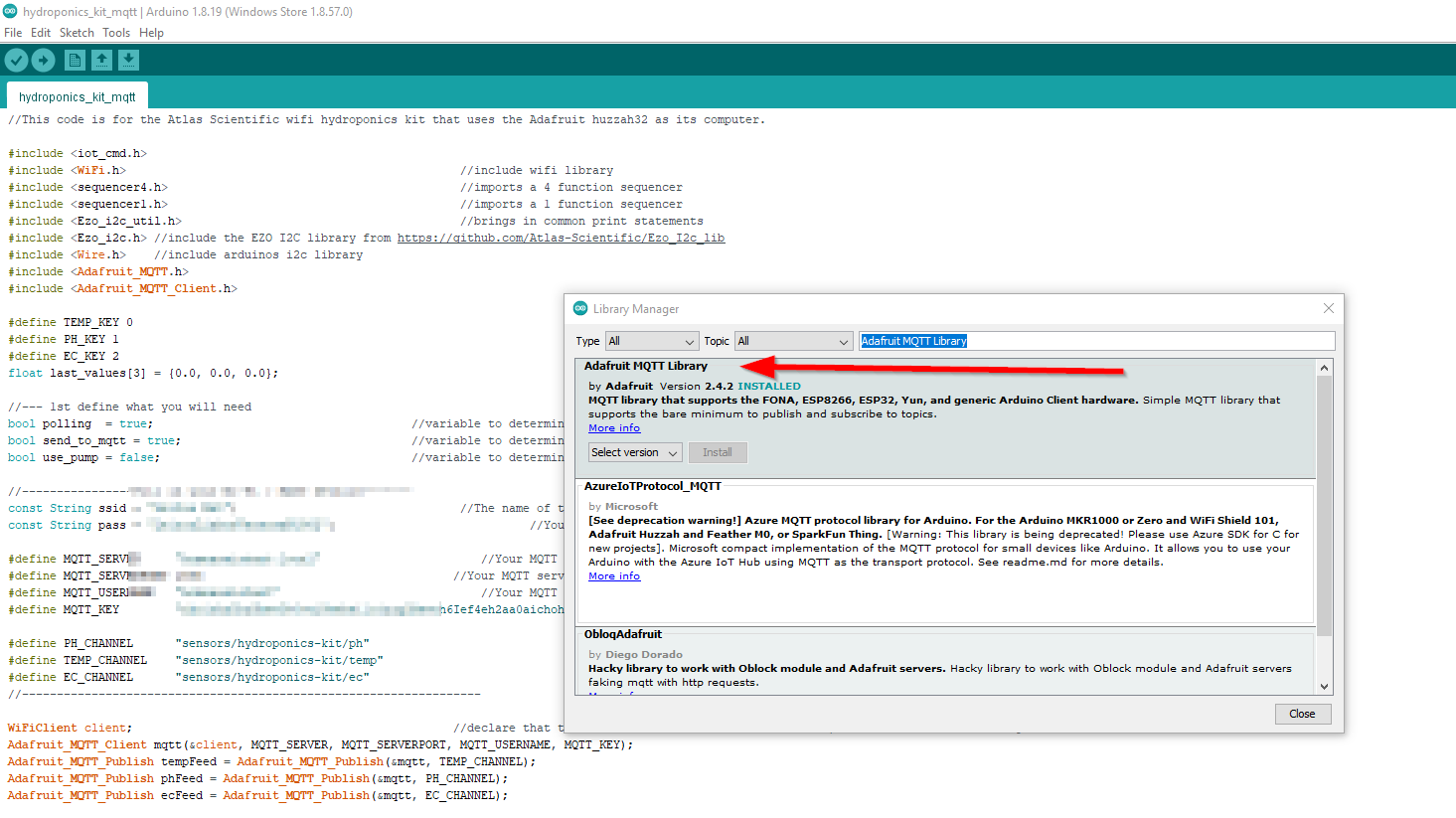Click the Verify sketch checkmark icon

[16, 61]
